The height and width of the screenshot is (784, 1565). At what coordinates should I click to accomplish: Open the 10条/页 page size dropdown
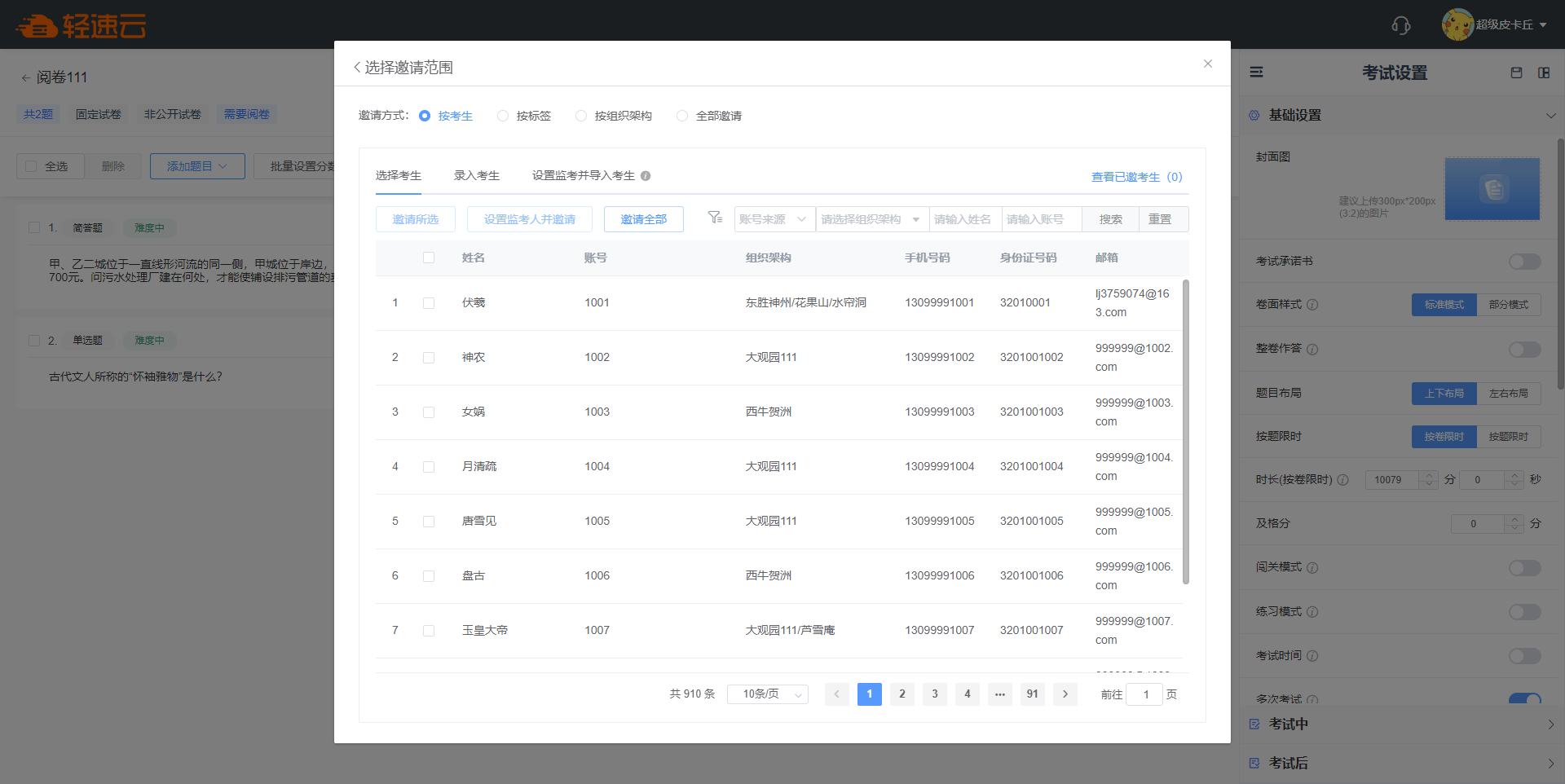click(767, 694)
